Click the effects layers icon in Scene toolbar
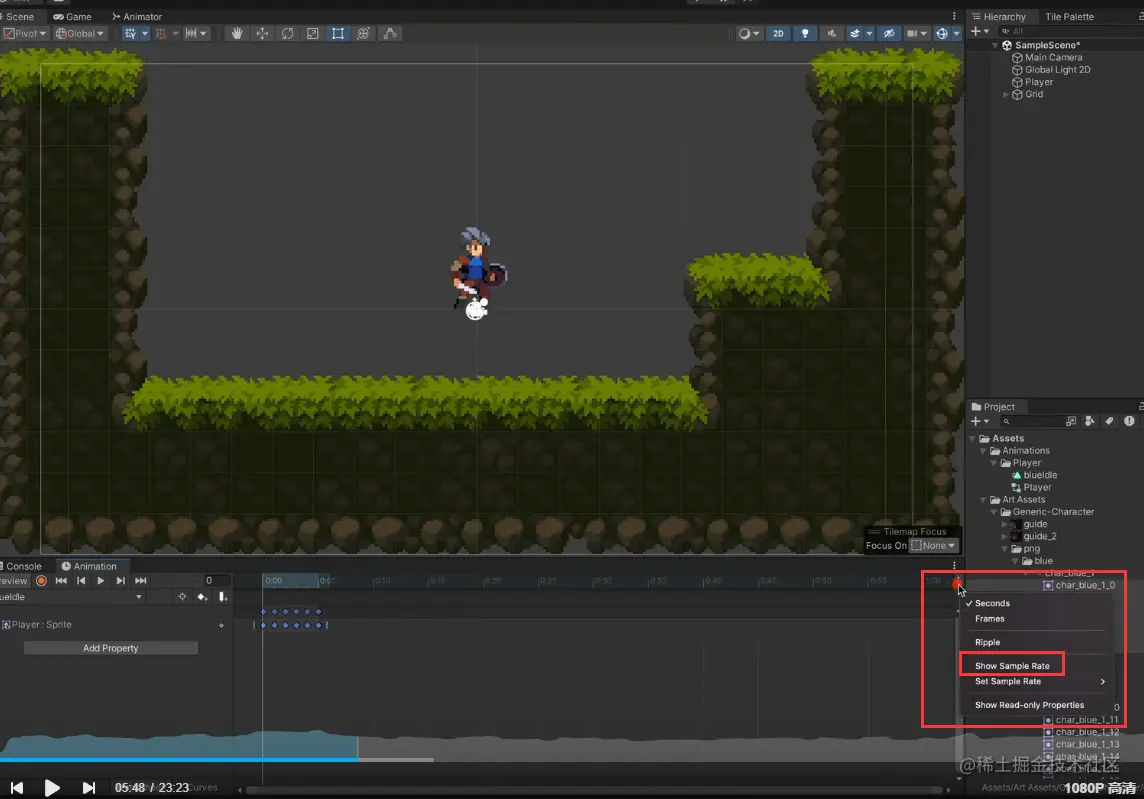The width and height of the screenshot is (1144, 799). 855,34
